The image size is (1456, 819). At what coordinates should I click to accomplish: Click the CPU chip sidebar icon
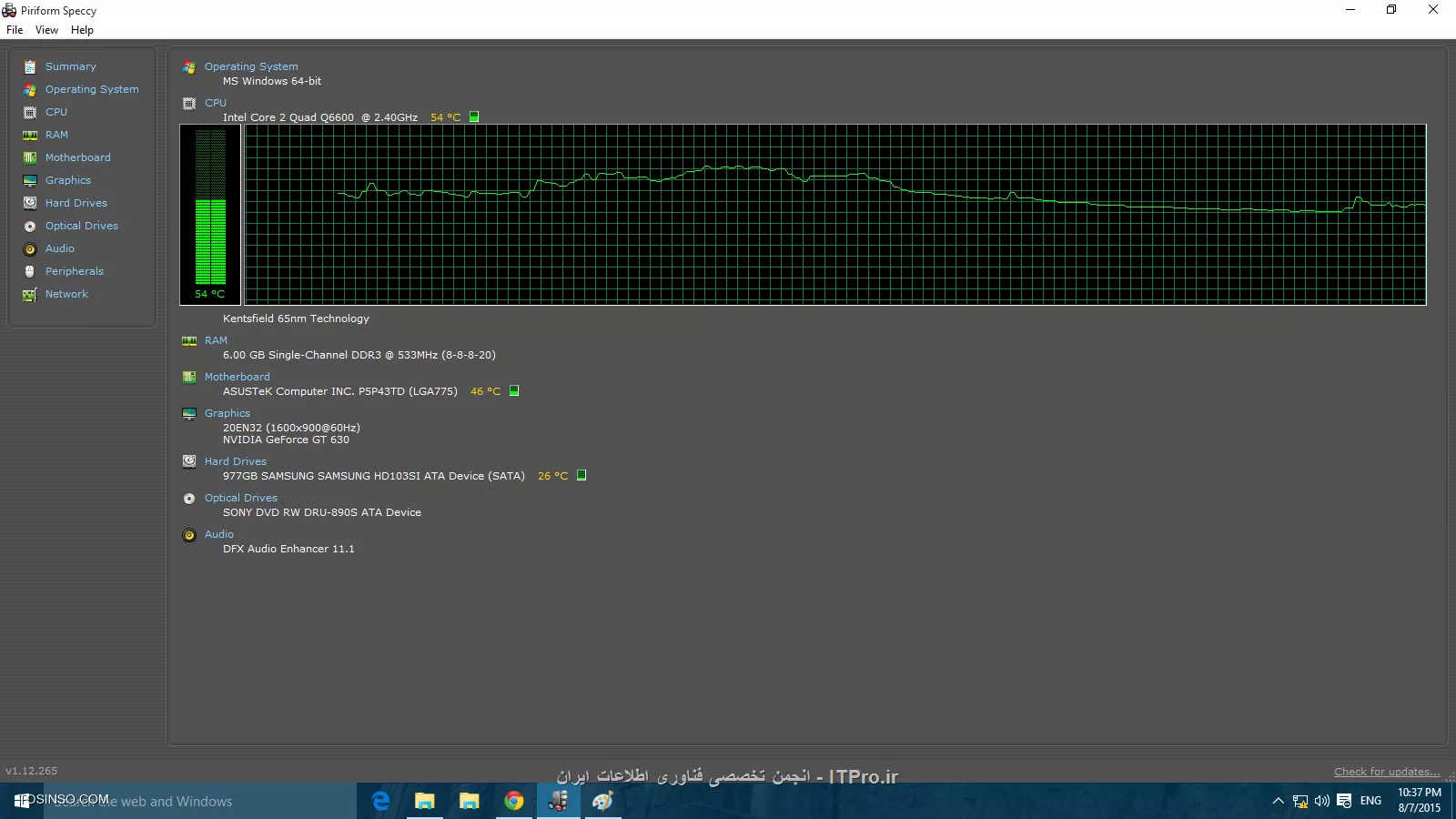click(30, 112)
